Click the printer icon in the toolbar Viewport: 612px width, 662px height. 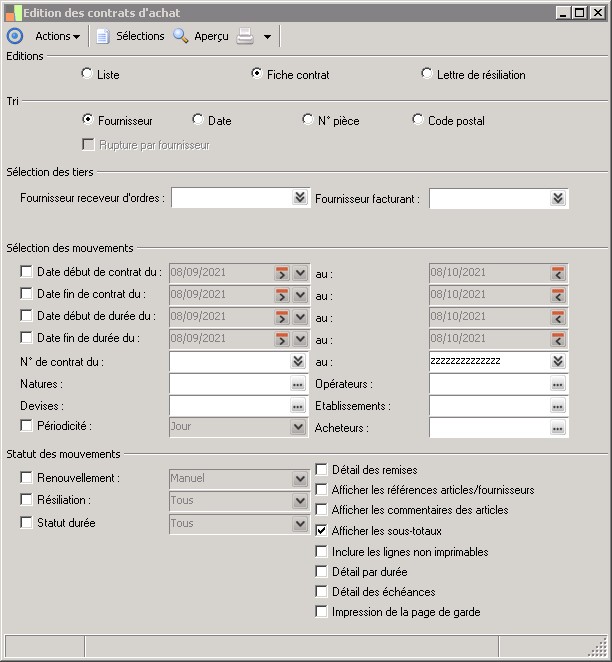click(x=245, y=36)
